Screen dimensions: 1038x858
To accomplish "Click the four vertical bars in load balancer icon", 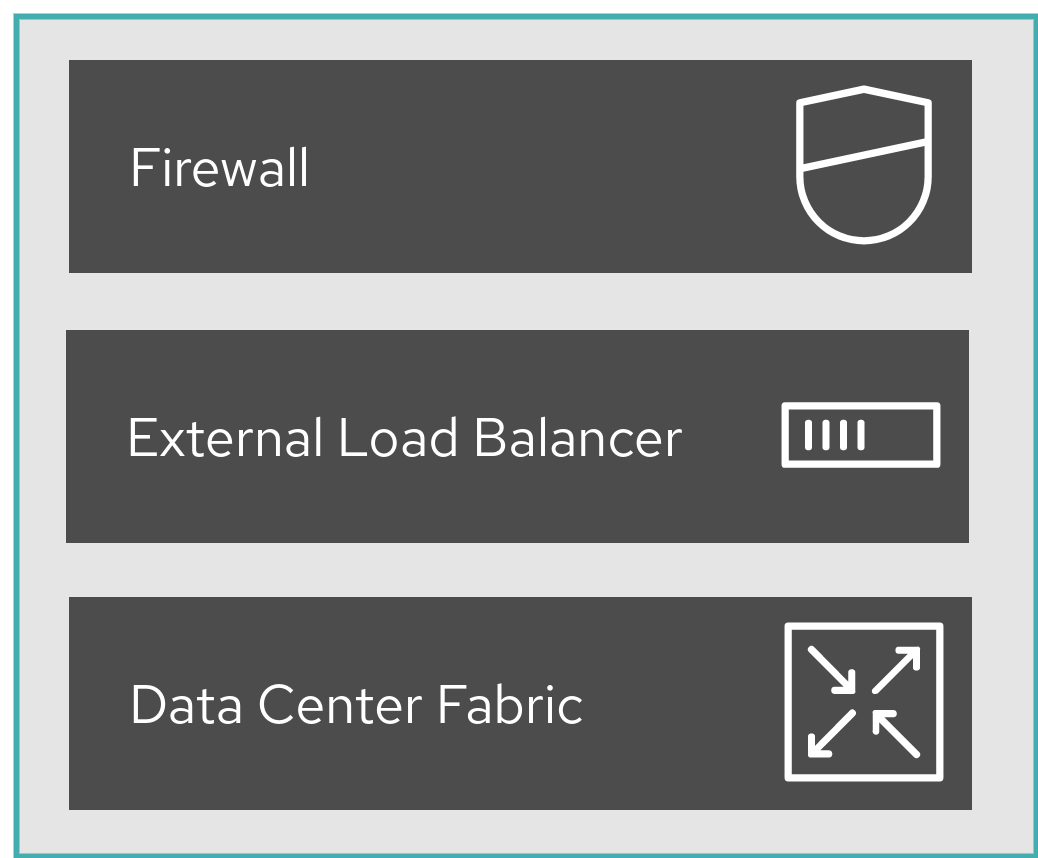I will 834,435.
